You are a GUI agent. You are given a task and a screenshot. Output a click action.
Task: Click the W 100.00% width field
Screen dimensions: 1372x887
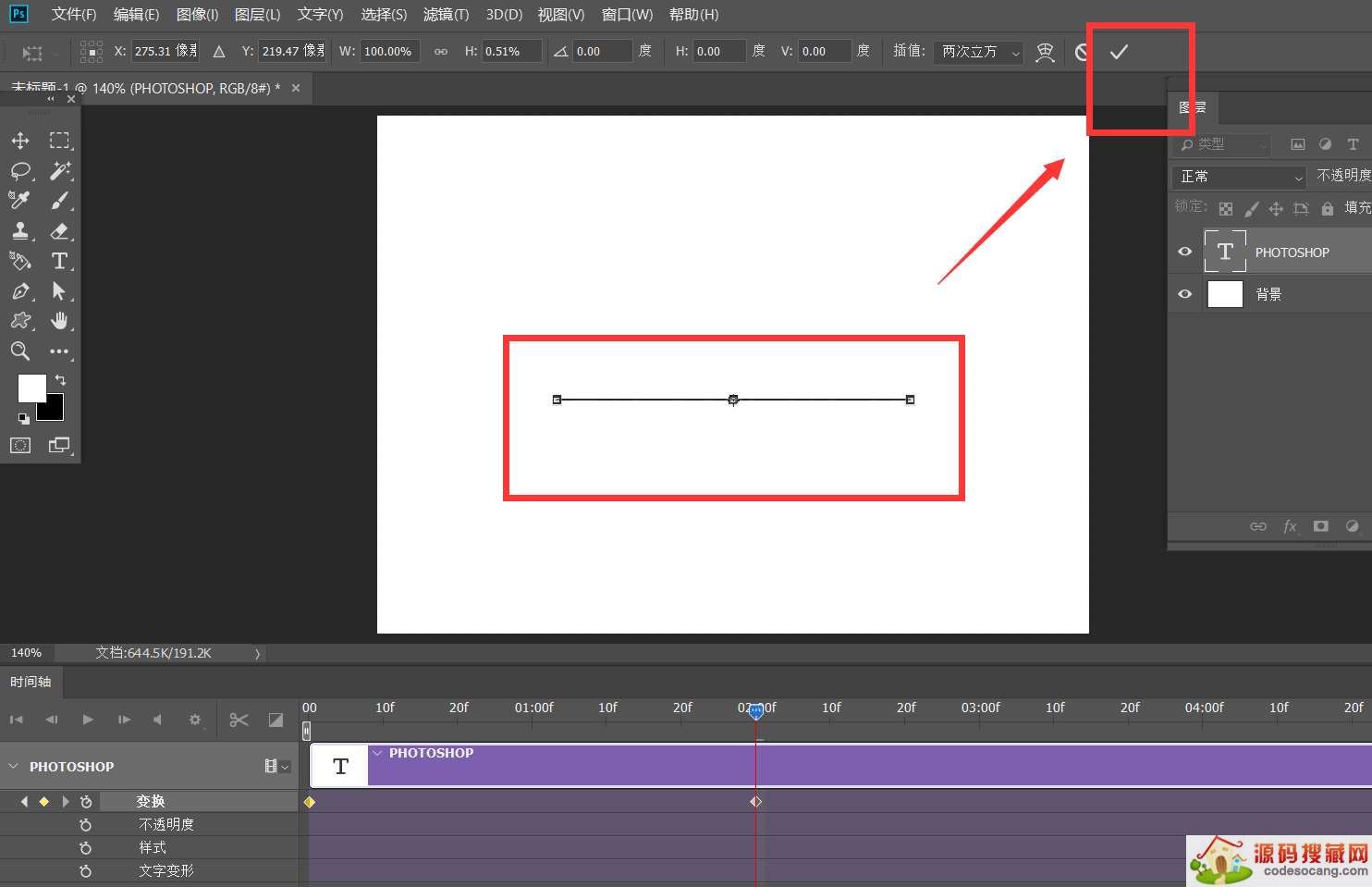coord(390,52)
